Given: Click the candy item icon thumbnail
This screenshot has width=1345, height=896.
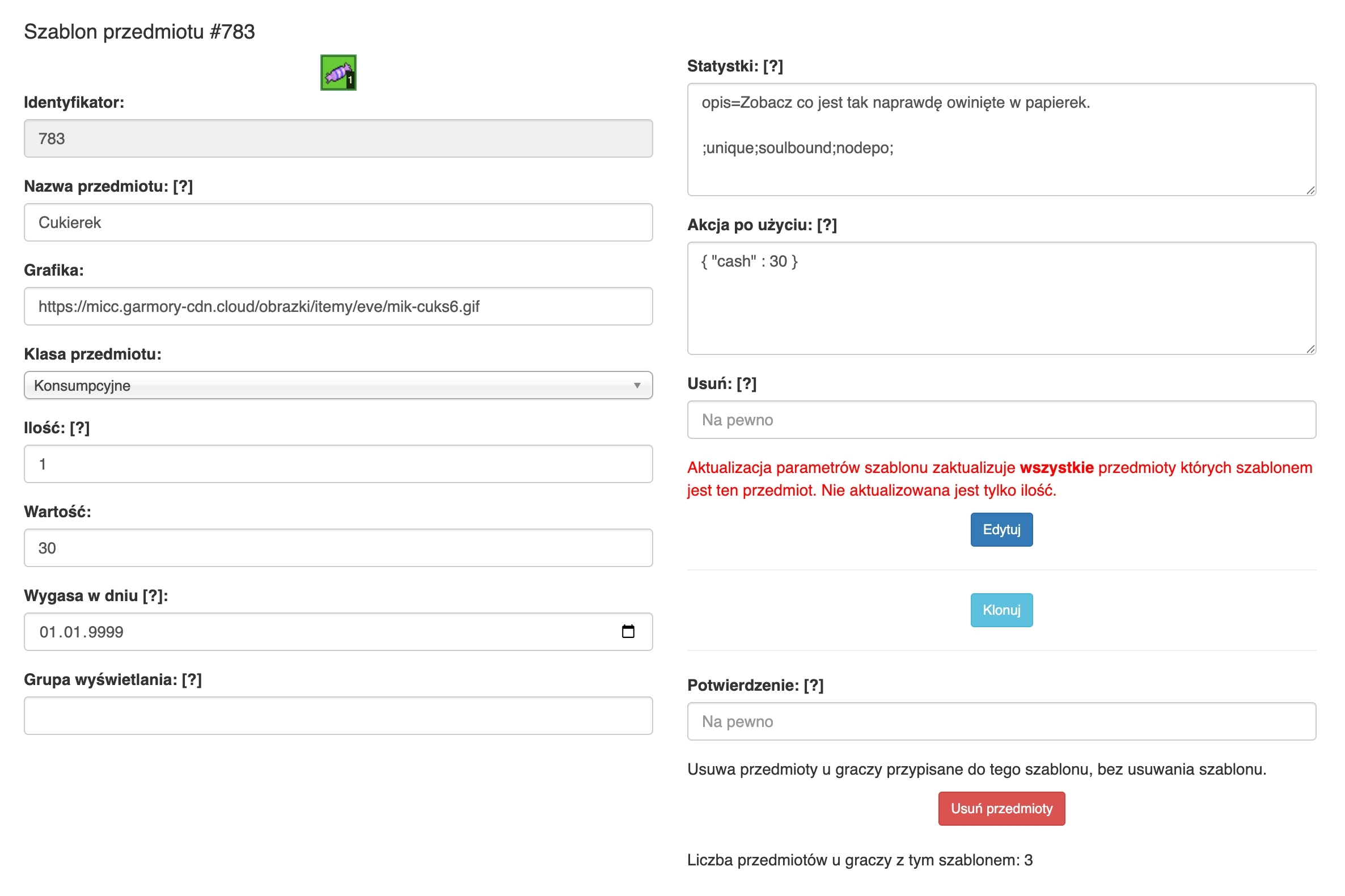Looking at the screenshot, I should point(339,73).
